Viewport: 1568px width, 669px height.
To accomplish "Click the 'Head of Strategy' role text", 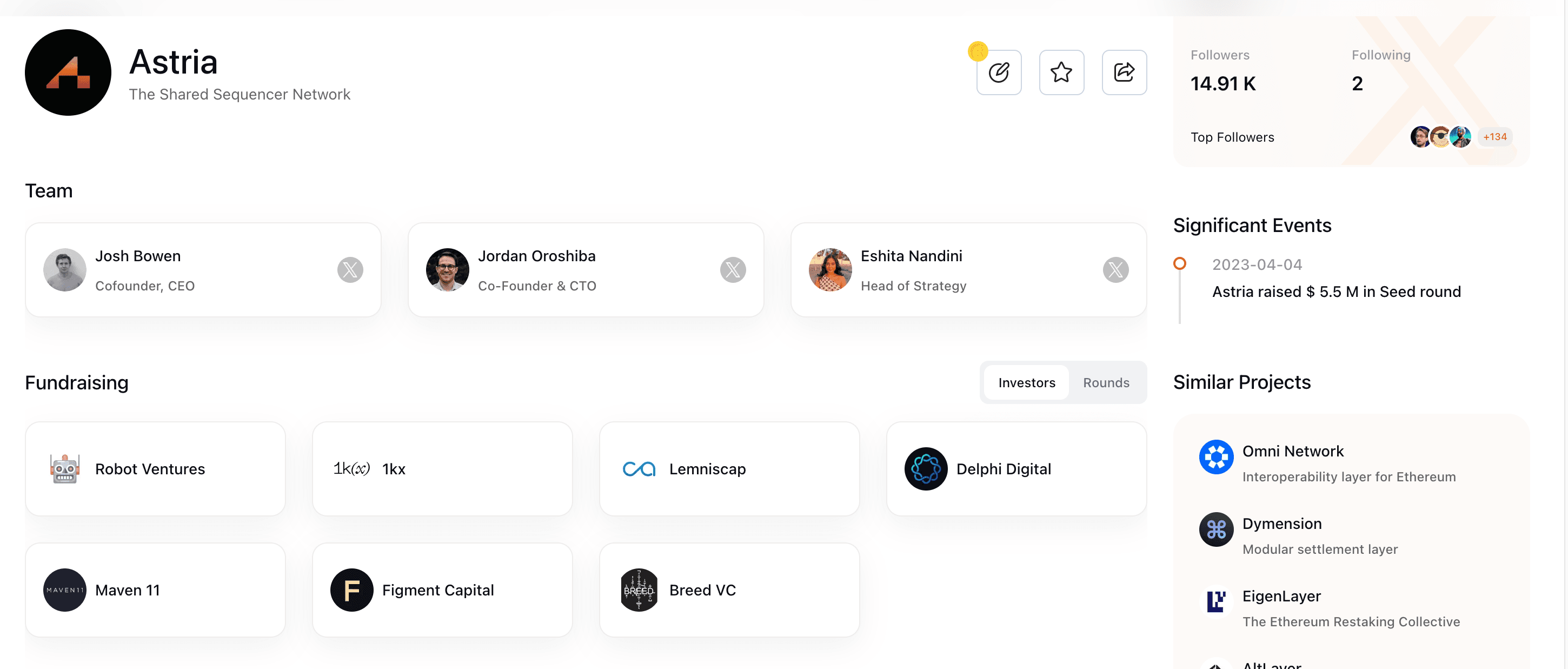I will [x=913, y=286].
